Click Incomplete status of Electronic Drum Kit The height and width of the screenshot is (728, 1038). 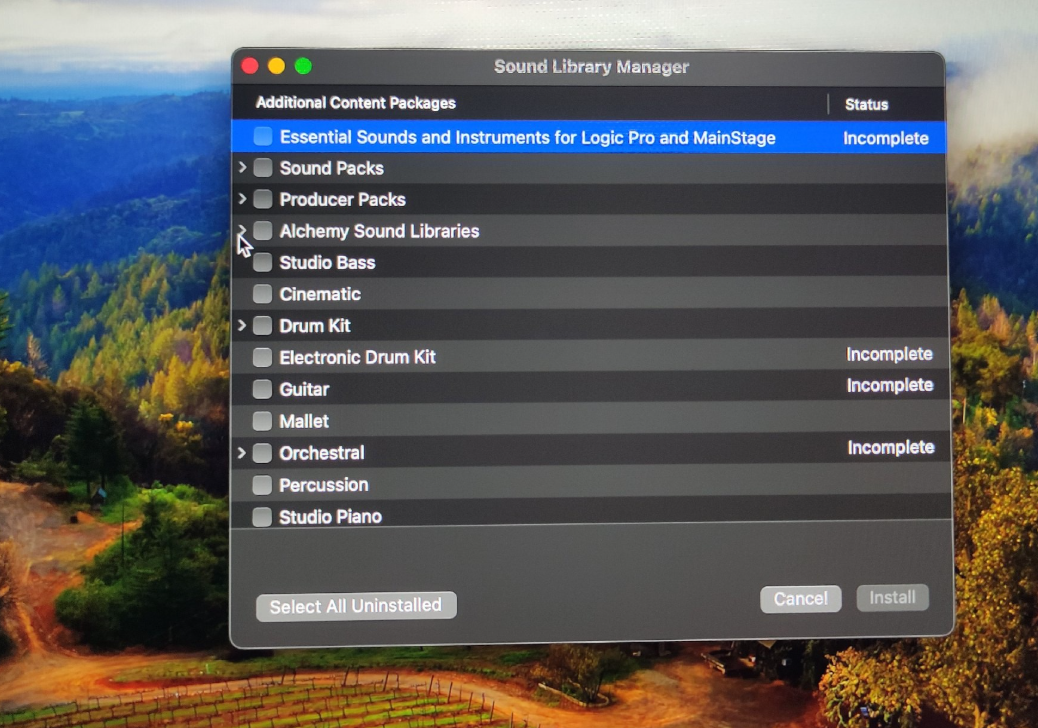pyautogui.click(x=890, y=354)
